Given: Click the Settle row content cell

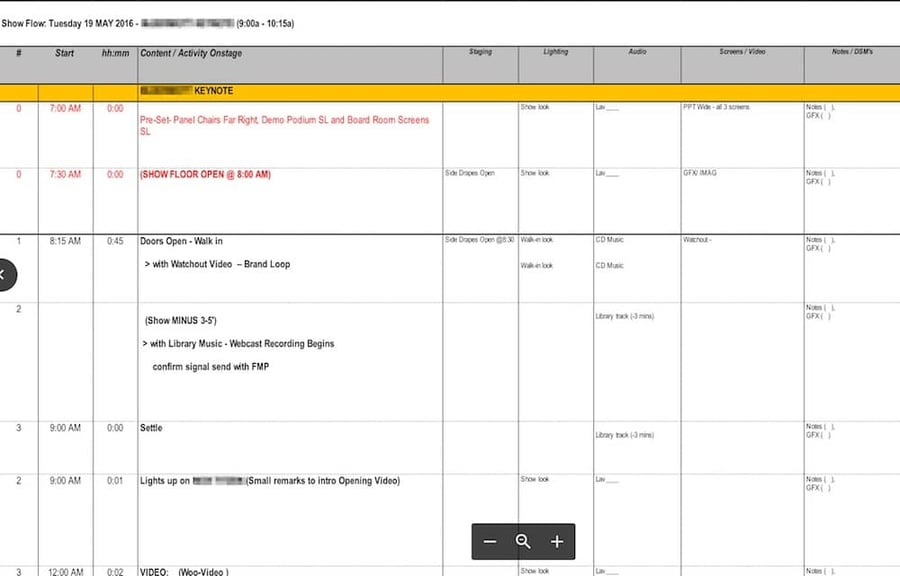Looking at the screenshot, I should point(150,427).
